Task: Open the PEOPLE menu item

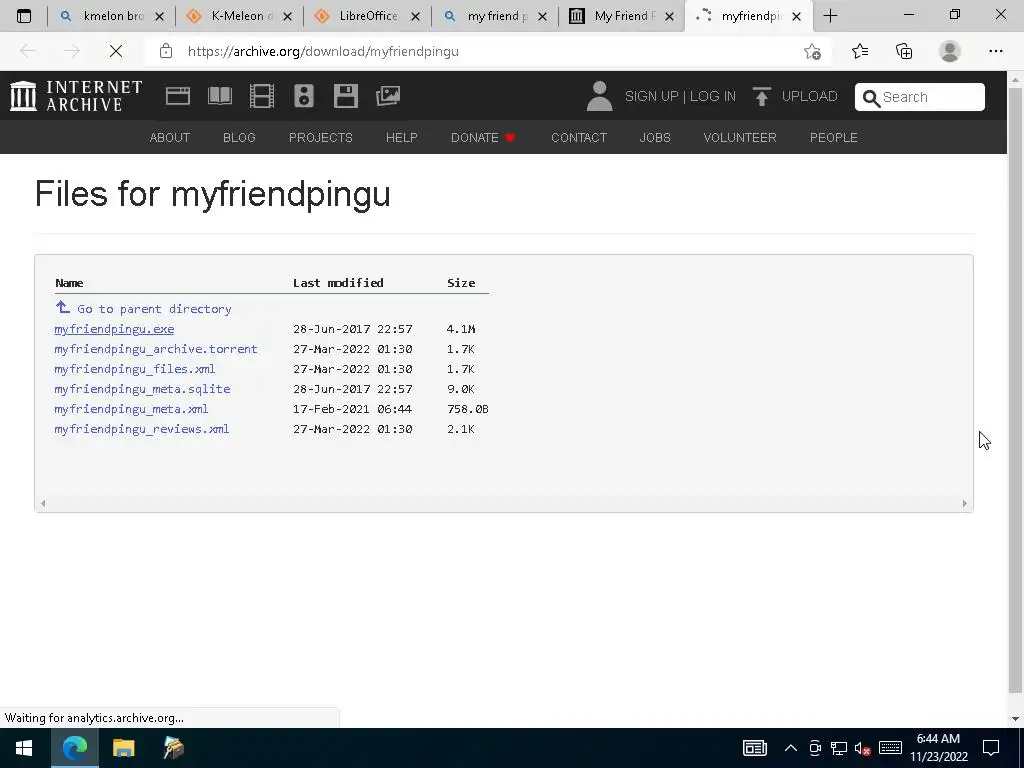Action: (x=834, y=138)
